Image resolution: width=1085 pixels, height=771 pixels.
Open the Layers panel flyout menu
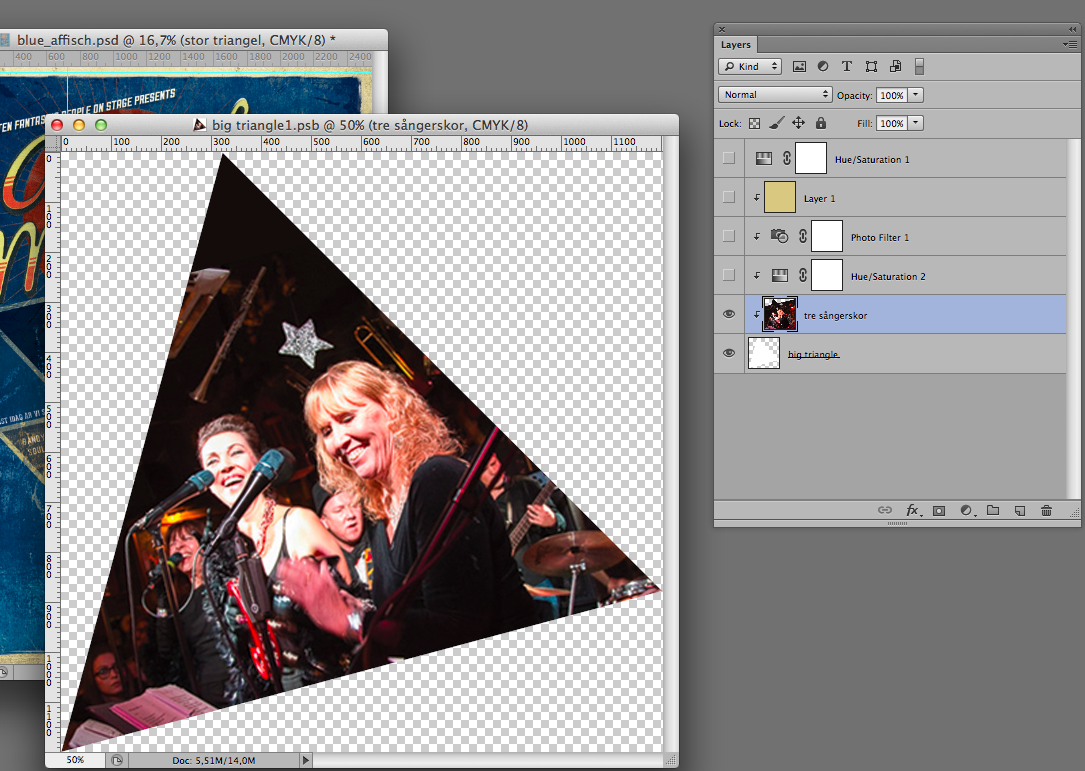(1070, 44)
